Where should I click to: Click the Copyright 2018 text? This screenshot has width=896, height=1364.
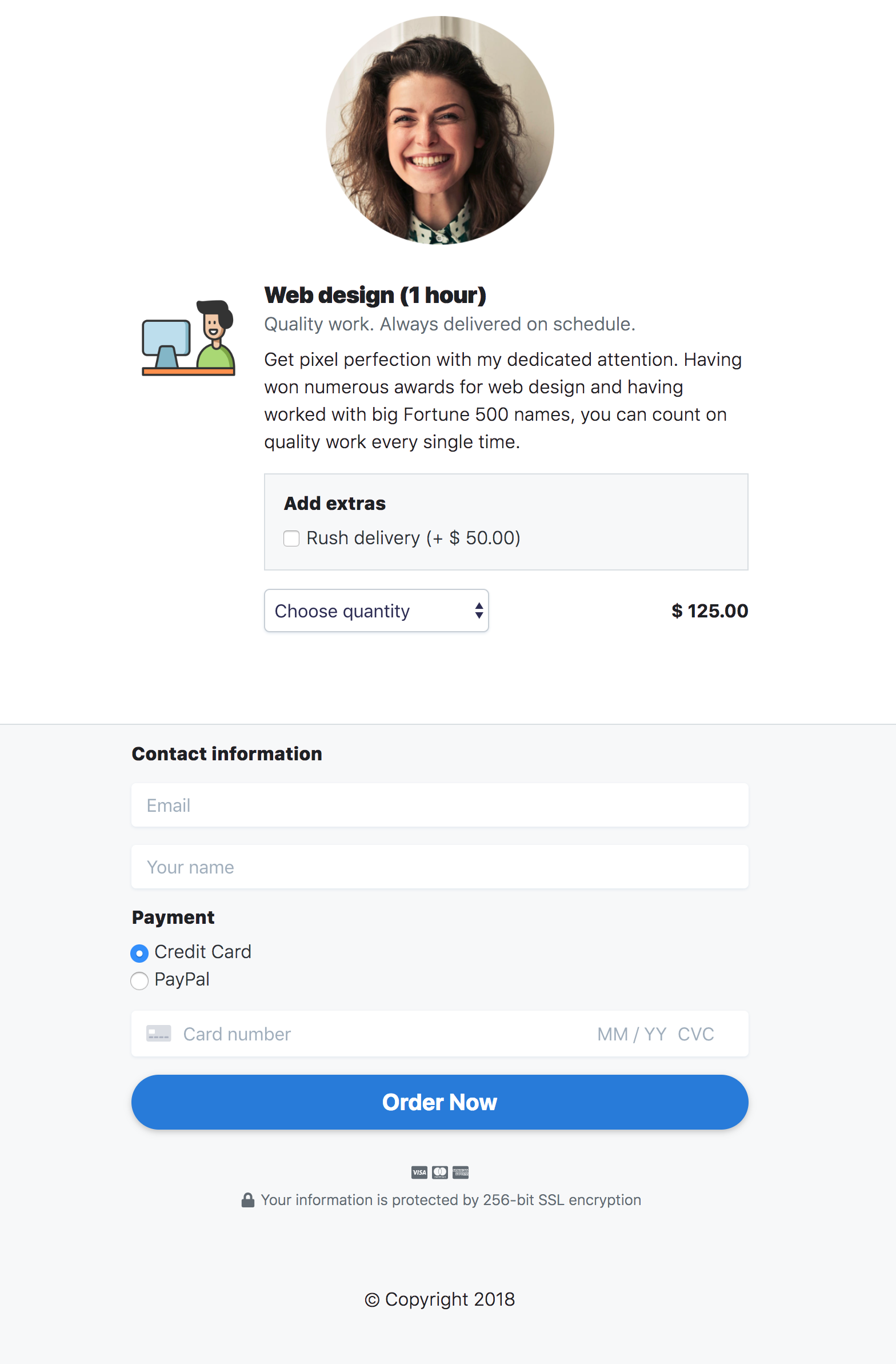point(440,1299)
